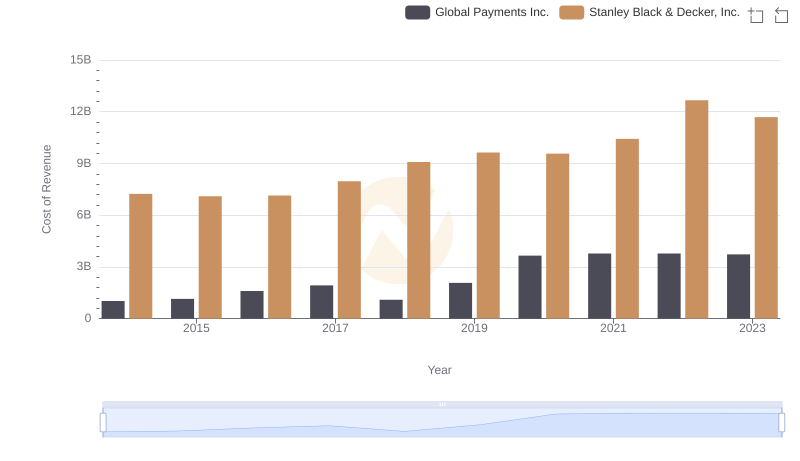This screenshot has width=800, height=461.
Task: Click the 2020 Global Payments bar
Action: pos(530,287)
